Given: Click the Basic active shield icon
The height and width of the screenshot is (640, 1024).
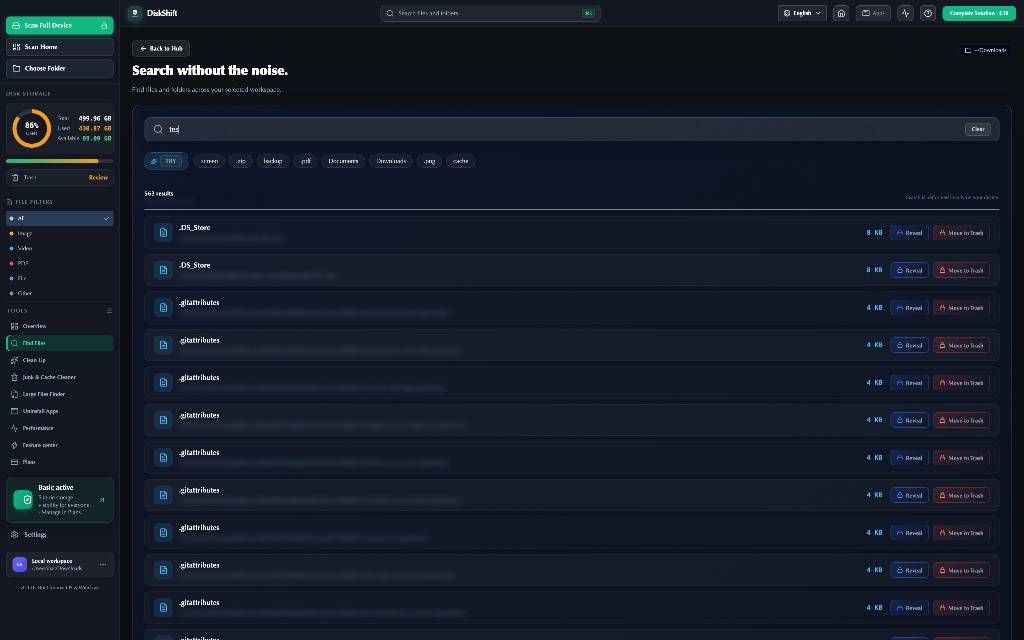Looking at the screenshot, I should (24, 500).
